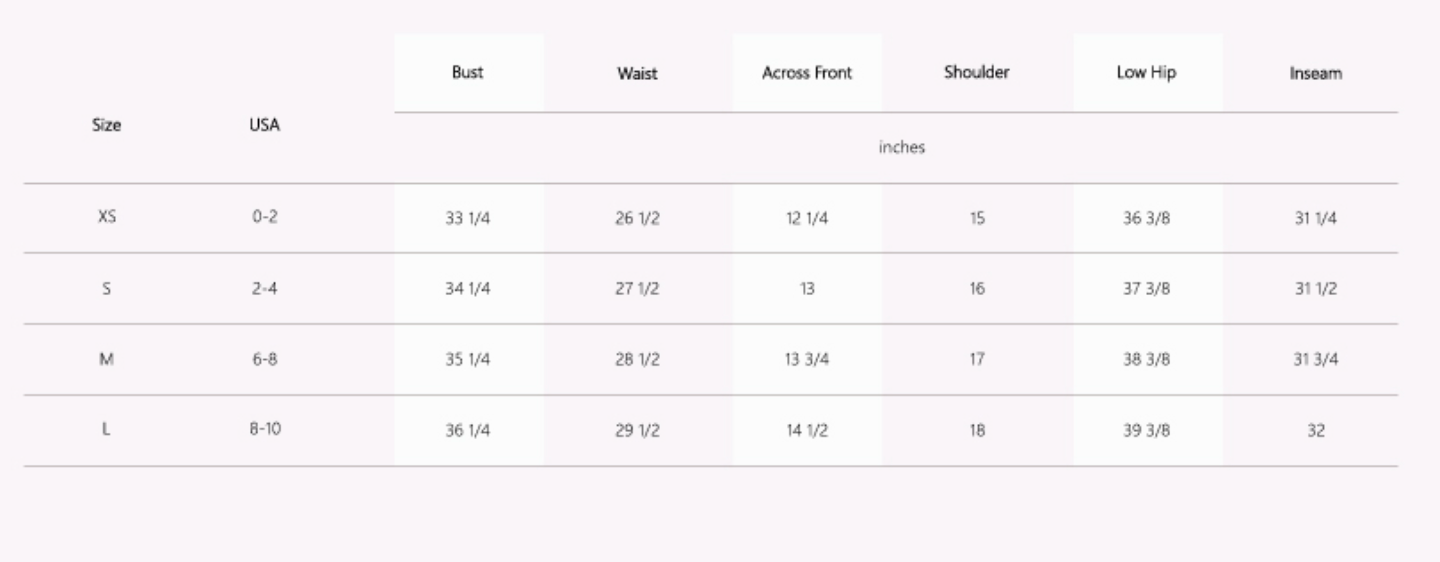Select the XS size row label
Viewport: 1440px width, 562px height.
point(106,218)
